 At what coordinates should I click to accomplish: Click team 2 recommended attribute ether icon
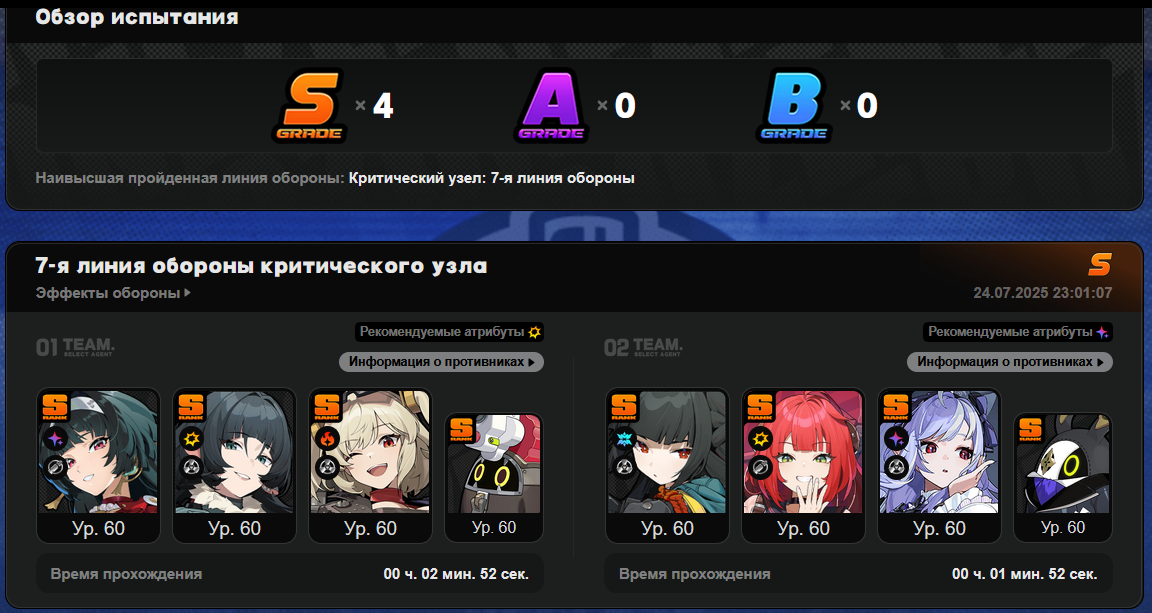pos(1102,332)
